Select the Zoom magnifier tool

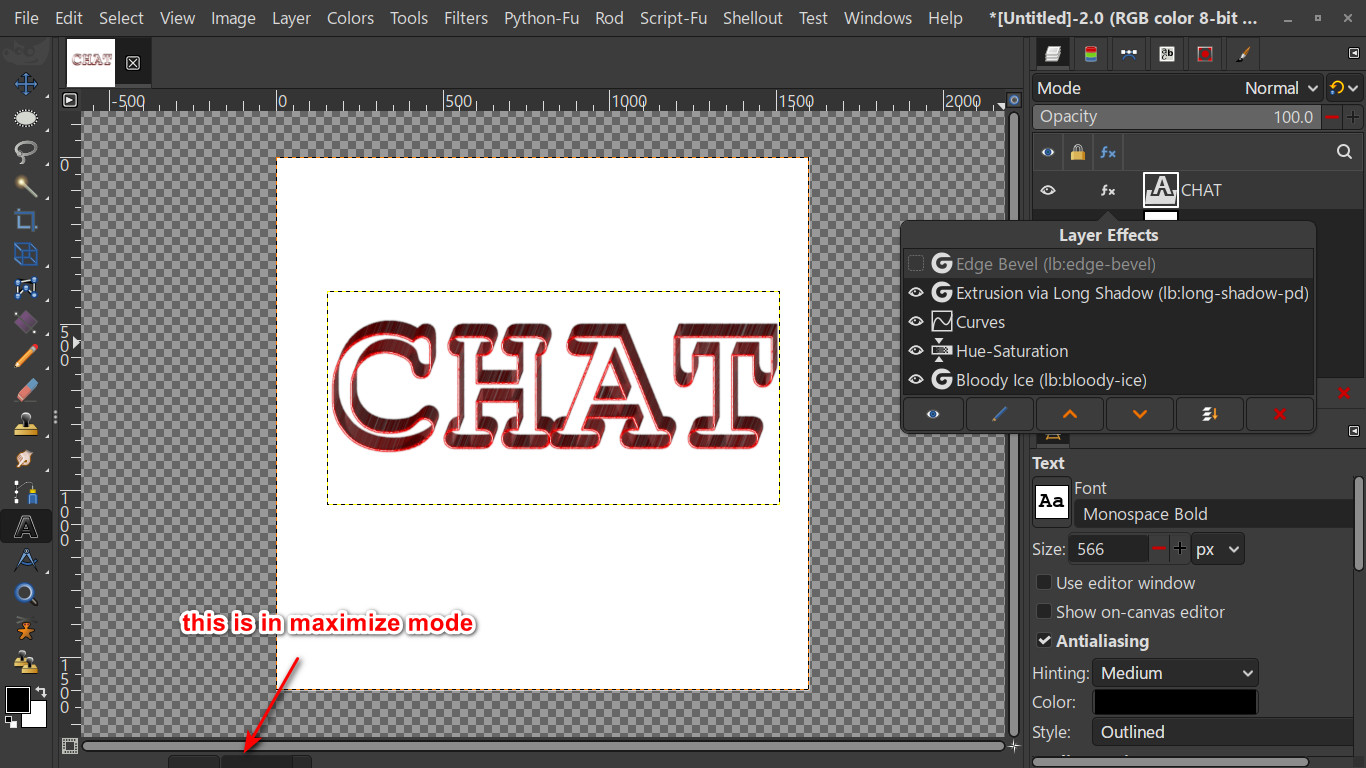pyautogui.click(x=26, y=594)
